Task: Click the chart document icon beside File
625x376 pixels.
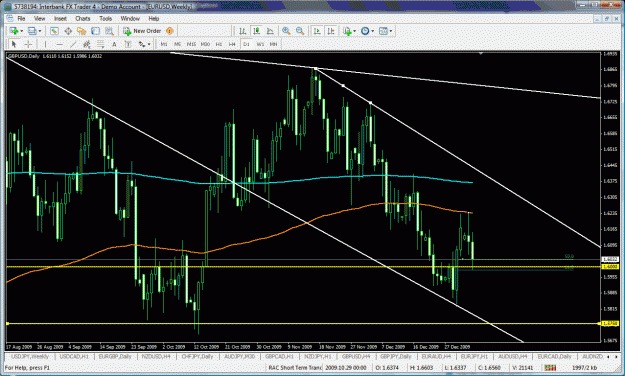Action: tap(10, 18)
